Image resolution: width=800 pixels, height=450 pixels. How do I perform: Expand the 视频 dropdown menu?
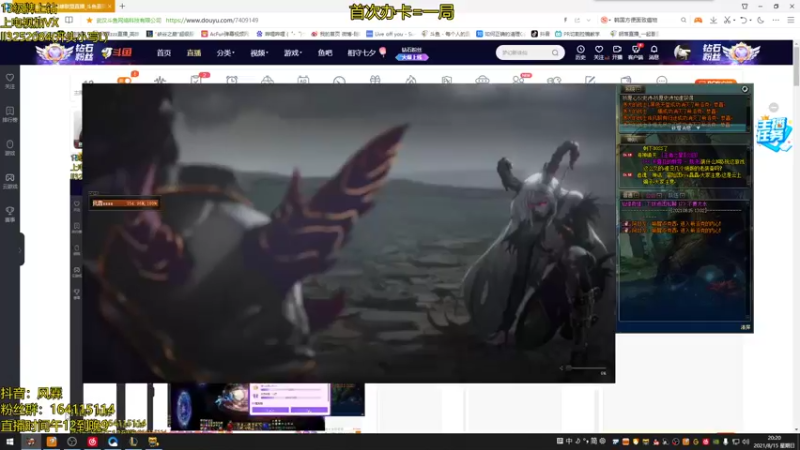point(259,53)
